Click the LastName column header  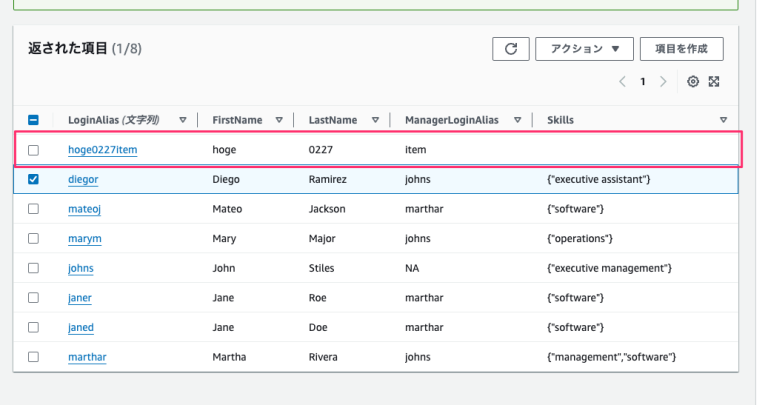tap(333, 120)
